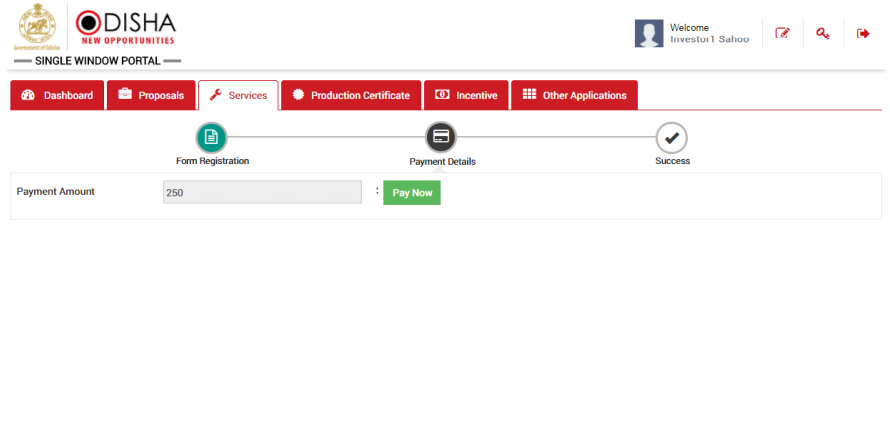890x444 pixels.
Task: Select the Services tab
Action: pyautogui.click(x=238, y=95)
